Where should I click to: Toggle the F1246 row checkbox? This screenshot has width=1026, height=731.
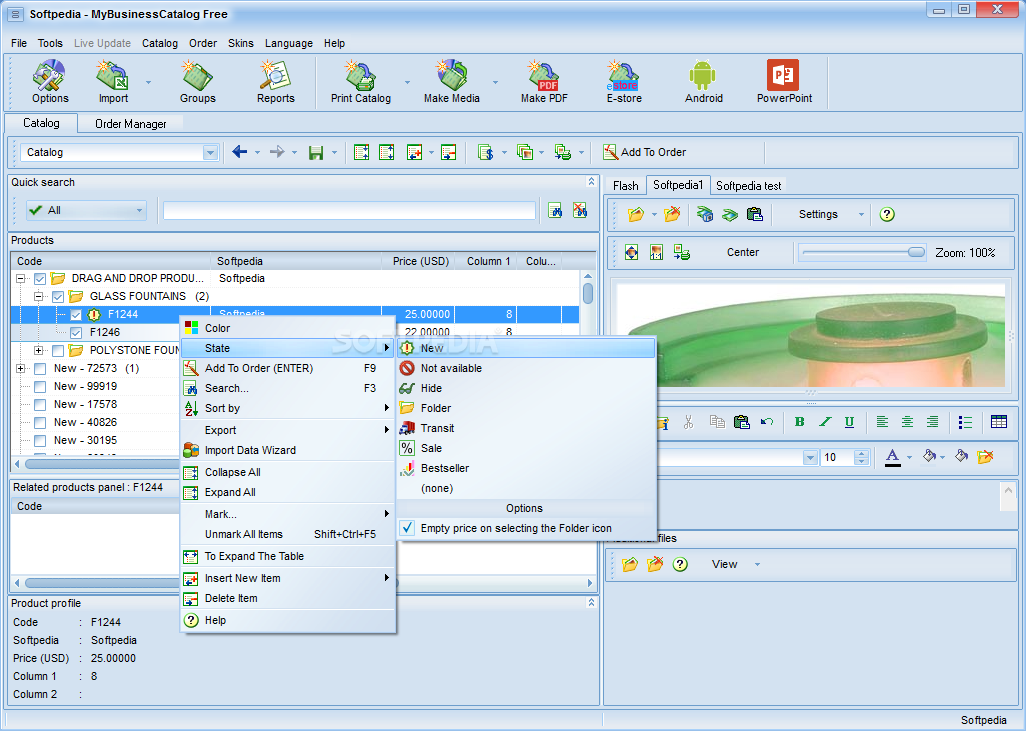[76, 332]
